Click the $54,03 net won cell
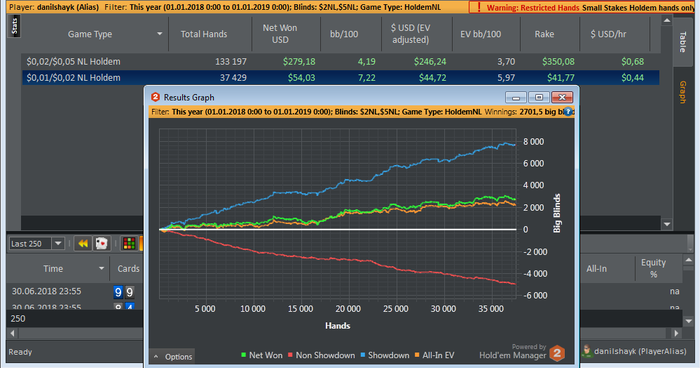Image resolution: width=700 pixels, height=368 pixels. click(301, 78)
